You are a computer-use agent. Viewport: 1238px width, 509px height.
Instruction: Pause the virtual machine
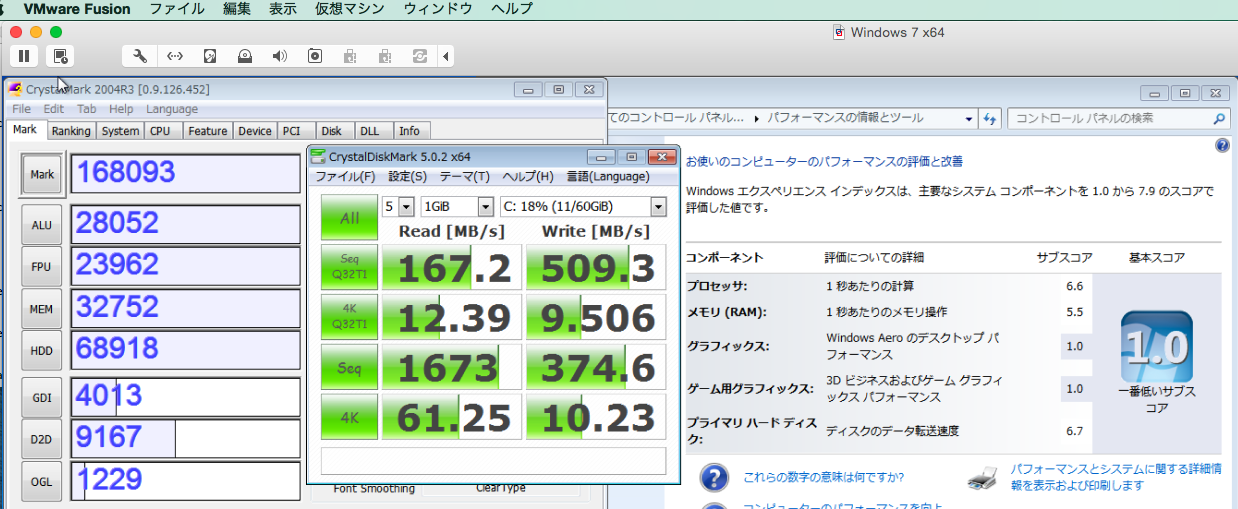click(24, 56)
